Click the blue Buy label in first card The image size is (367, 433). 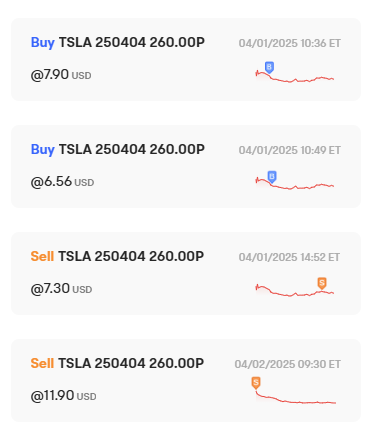pos(43,43)
